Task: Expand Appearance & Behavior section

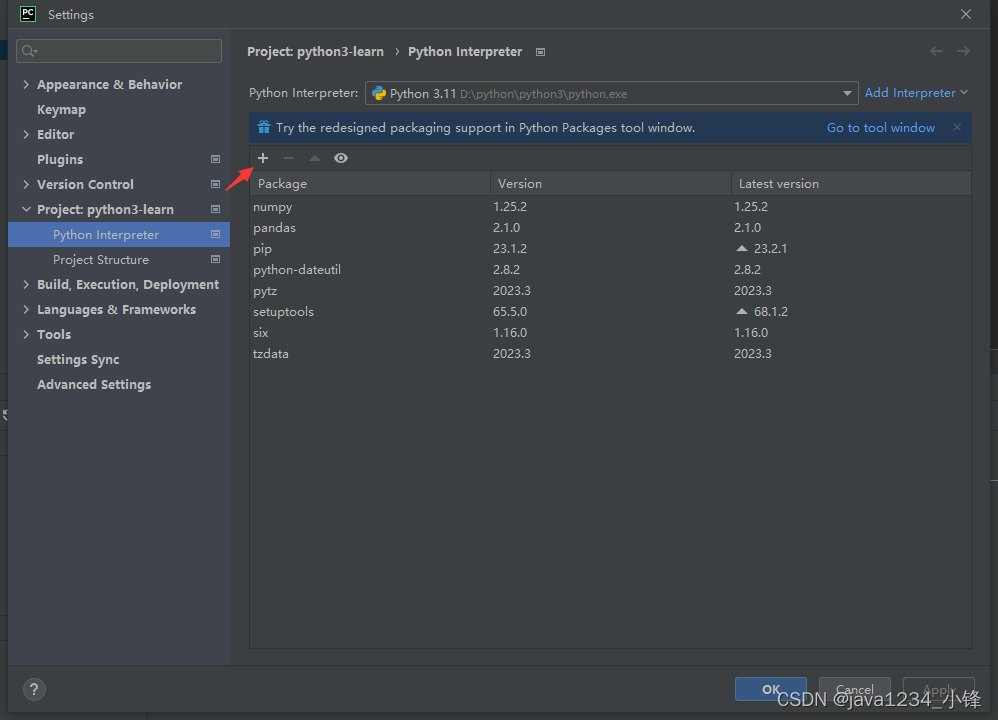Action: tap(26, 84)
